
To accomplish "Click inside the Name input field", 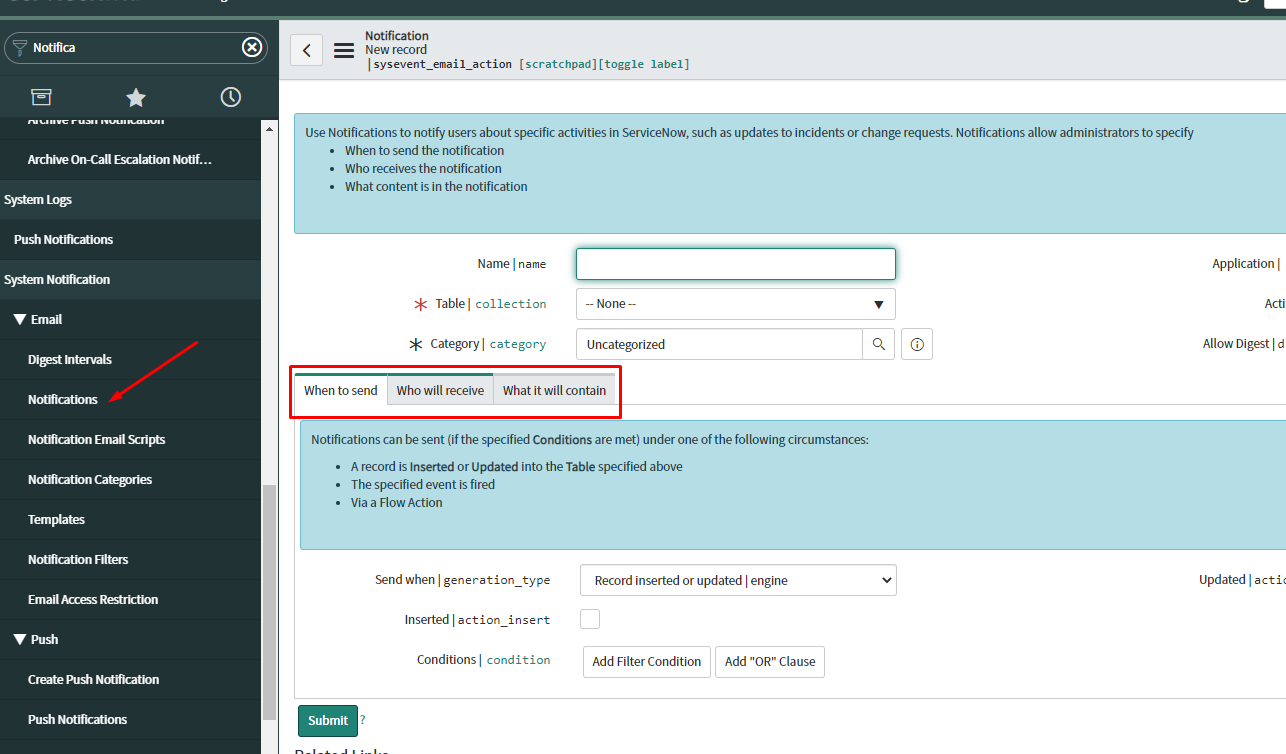I will (x=735, y=263).
